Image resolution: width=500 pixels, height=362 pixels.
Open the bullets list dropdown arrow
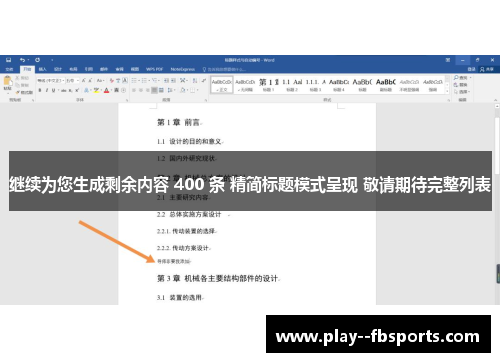(138, 81)
